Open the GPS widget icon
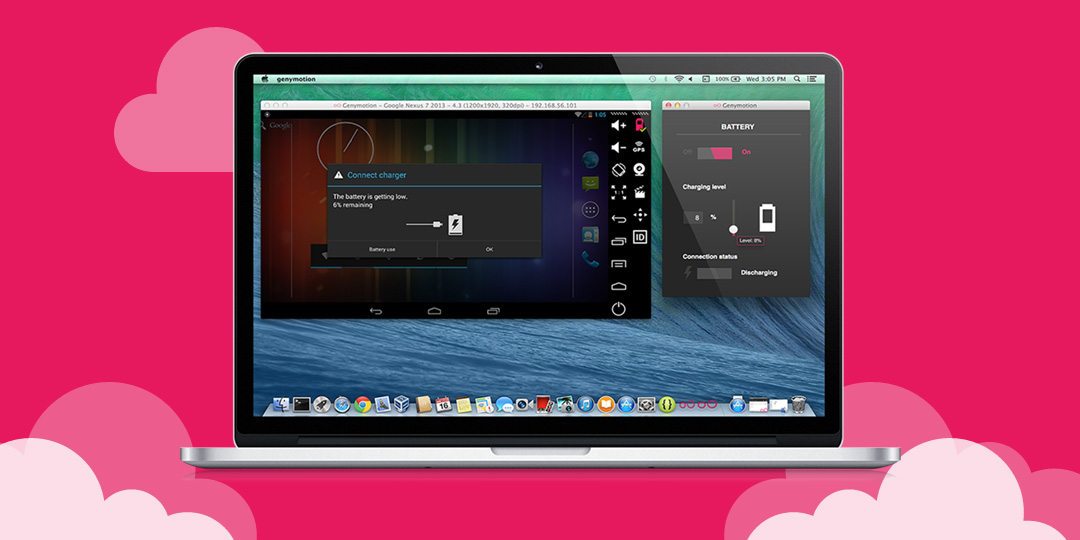This screenshot has height=540, width=1080. 639,147
